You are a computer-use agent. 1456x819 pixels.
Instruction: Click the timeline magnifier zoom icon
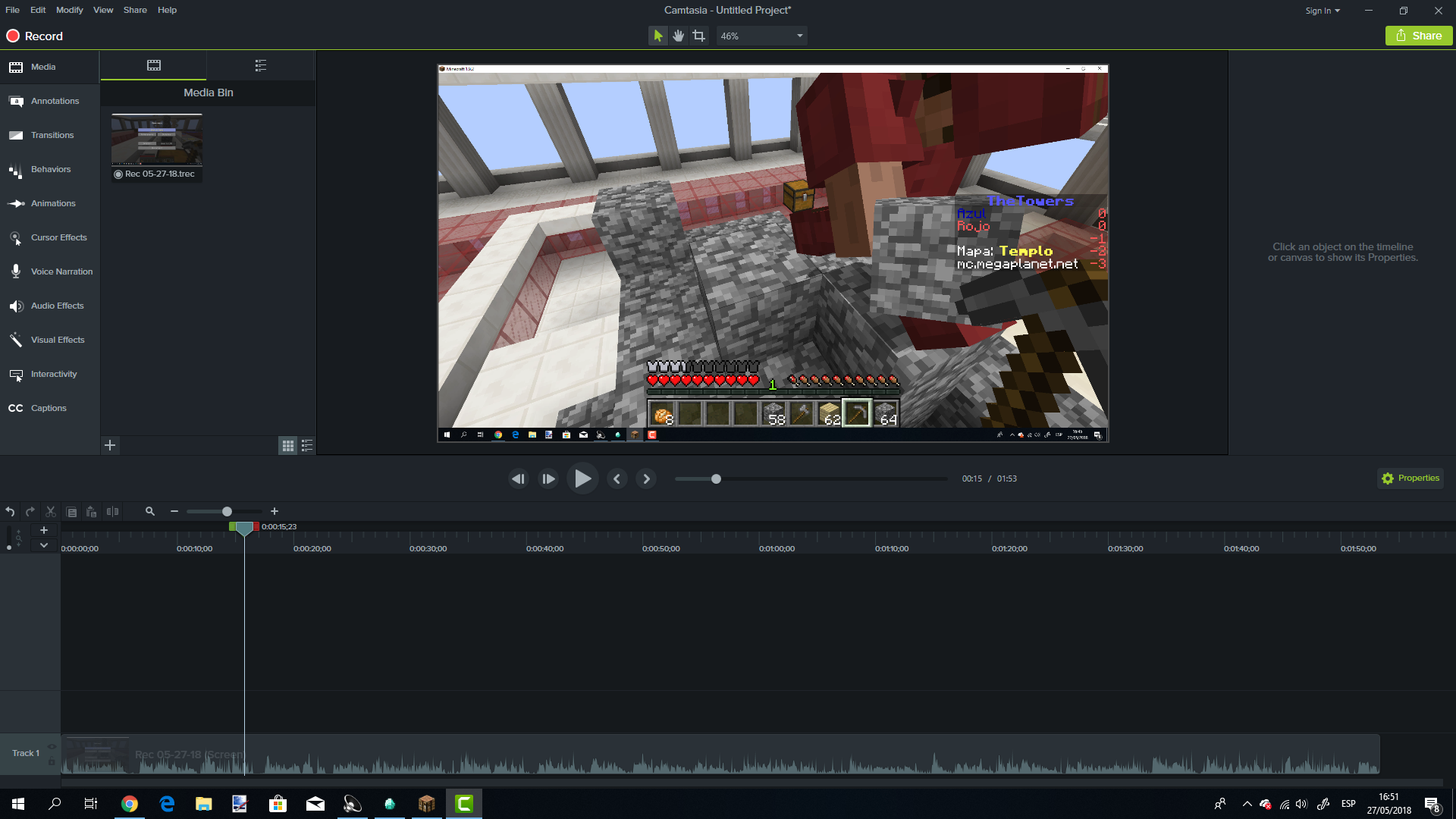[150, 511]
